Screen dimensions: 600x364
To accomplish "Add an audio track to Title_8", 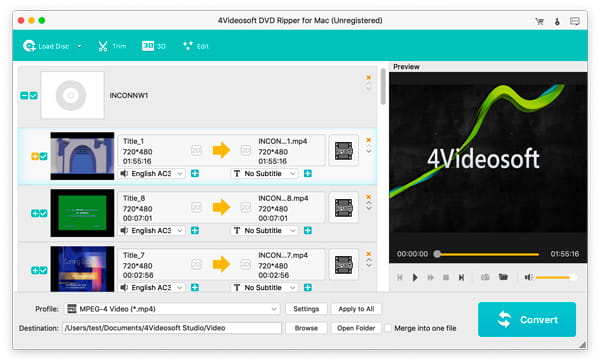I will (195, 230).
